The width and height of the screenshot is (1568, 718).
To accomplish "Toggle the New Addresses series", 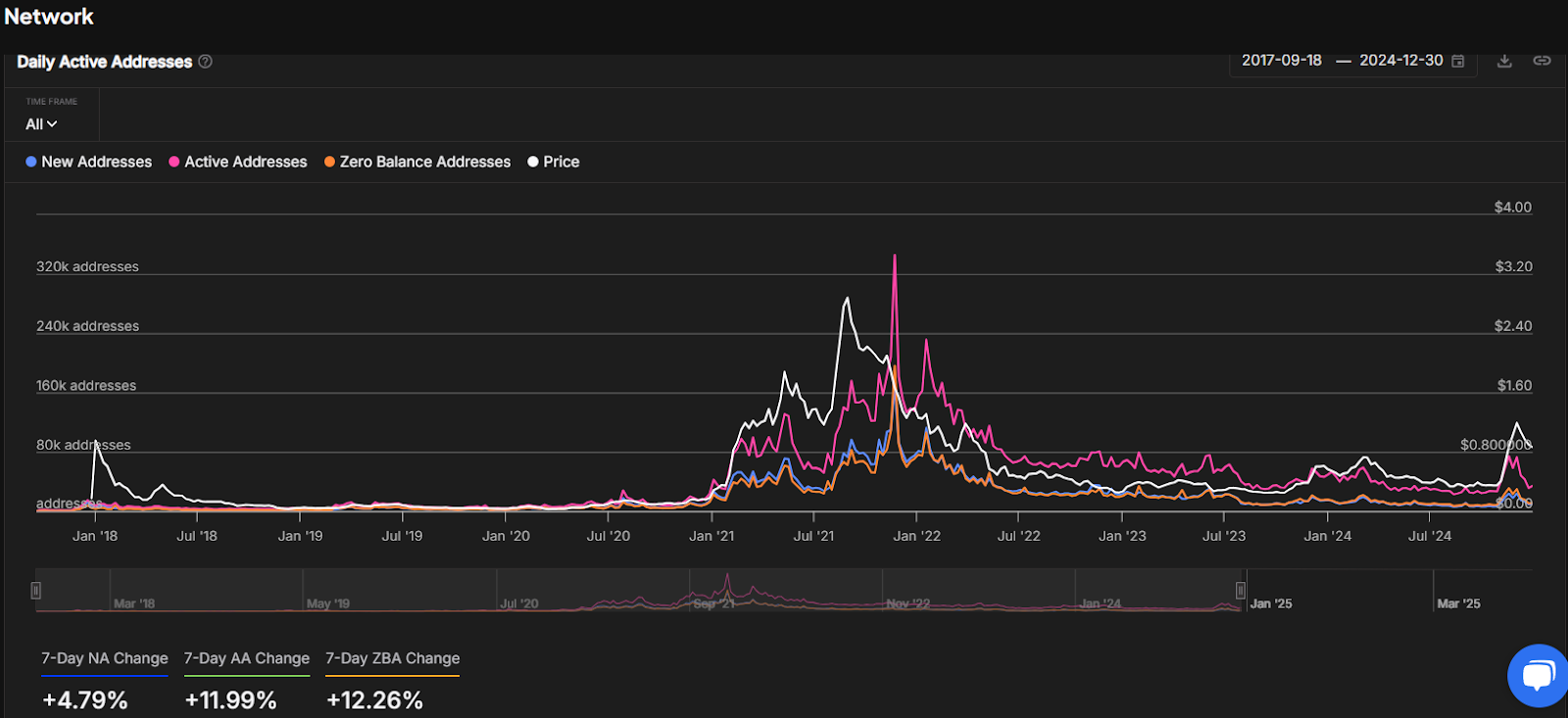I will coord(88,162).
